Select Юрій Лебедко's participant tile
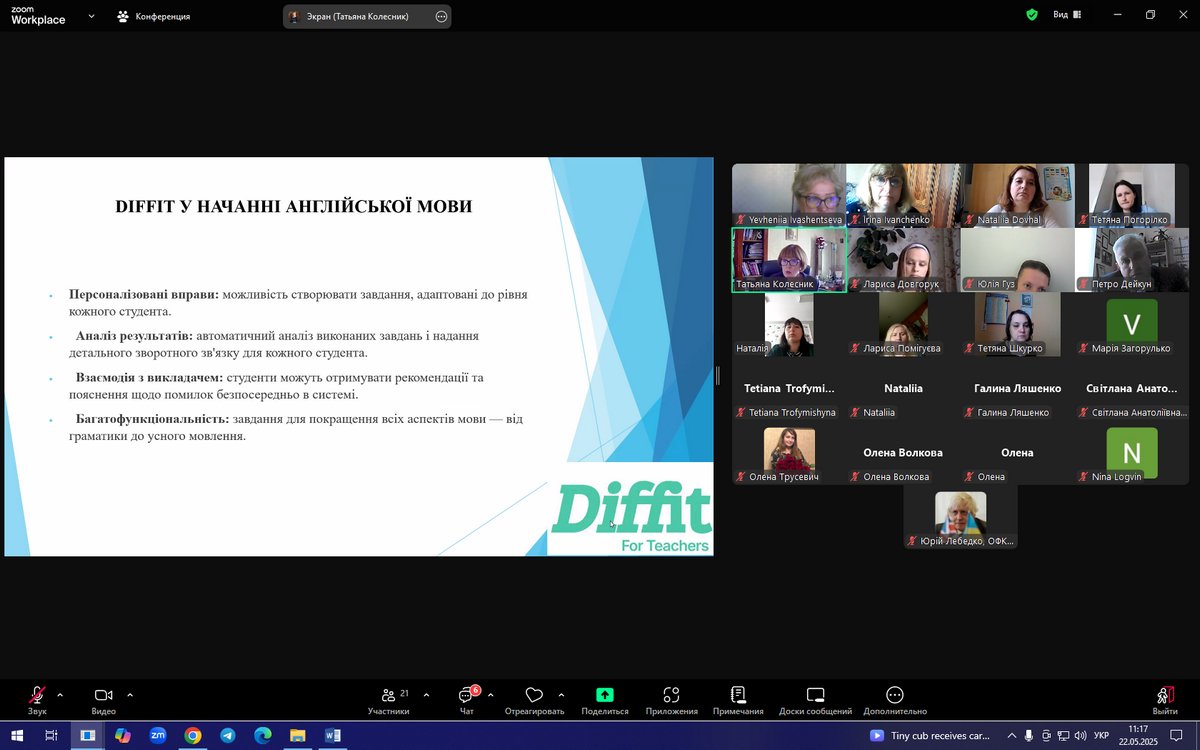Screen dimensions: 1200x750 tap(960, 517)
